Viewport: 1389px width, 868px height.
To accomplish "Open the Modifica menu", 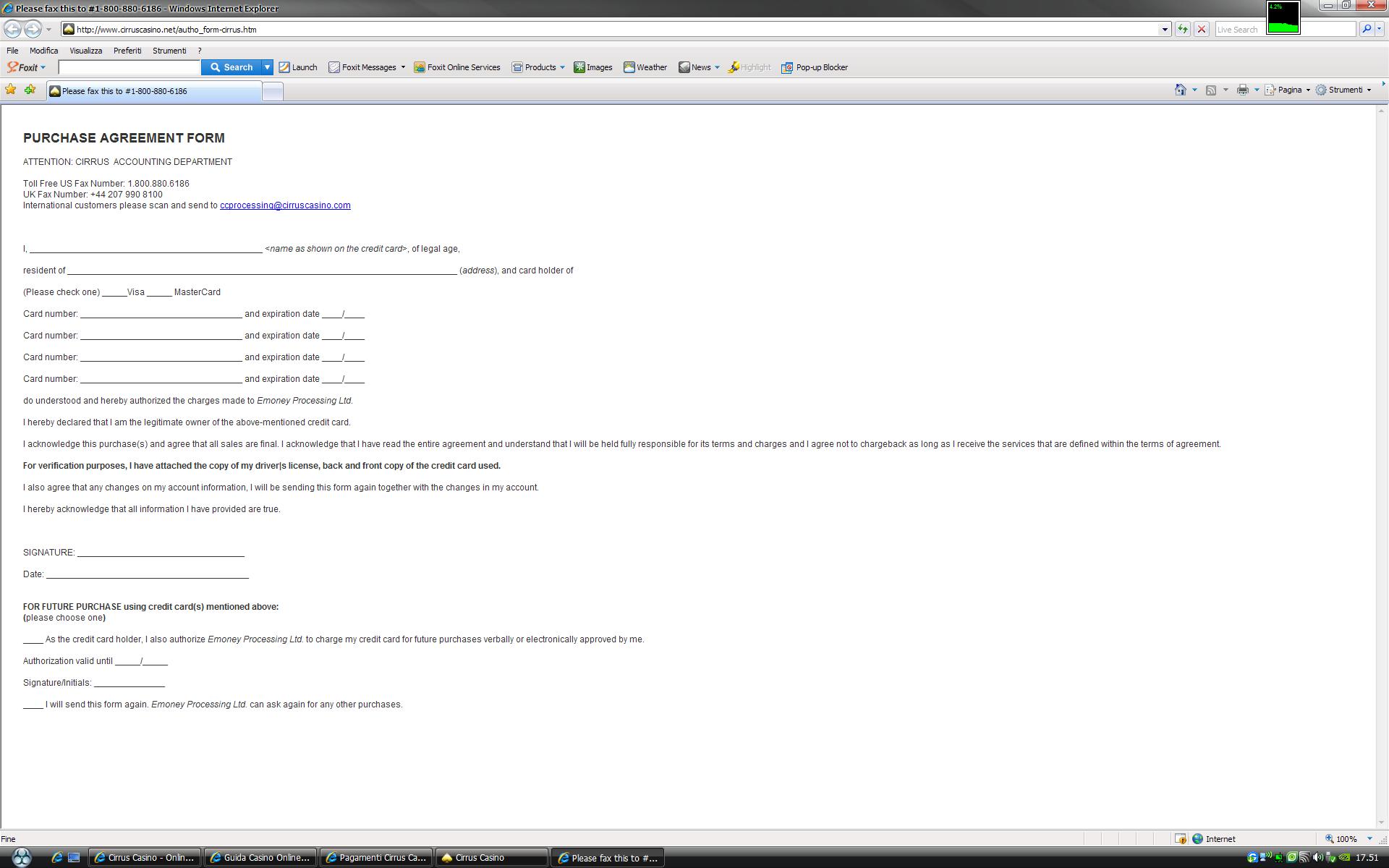I will (x=43, y=51).
